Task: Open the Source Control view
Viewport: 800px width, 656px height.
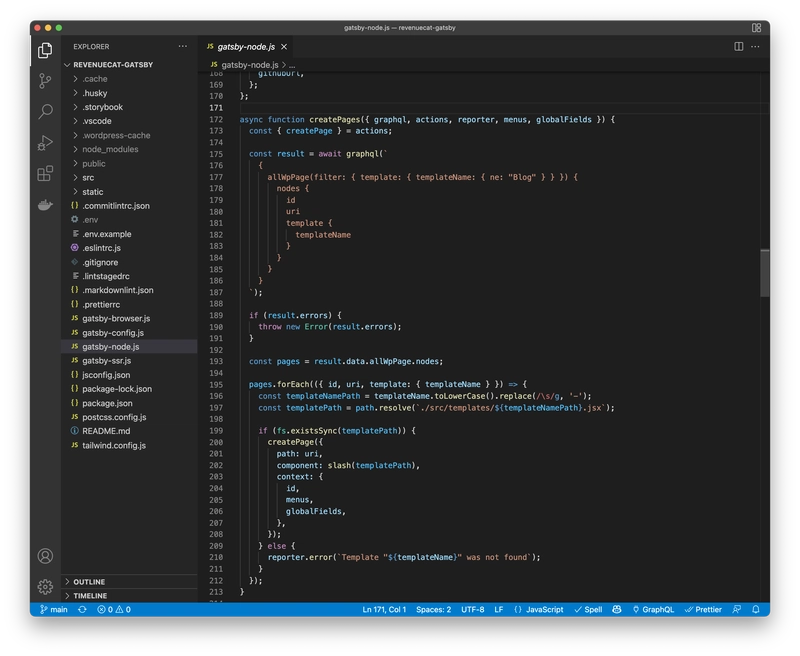Action: pyautogui.click(x=45, y=81)
